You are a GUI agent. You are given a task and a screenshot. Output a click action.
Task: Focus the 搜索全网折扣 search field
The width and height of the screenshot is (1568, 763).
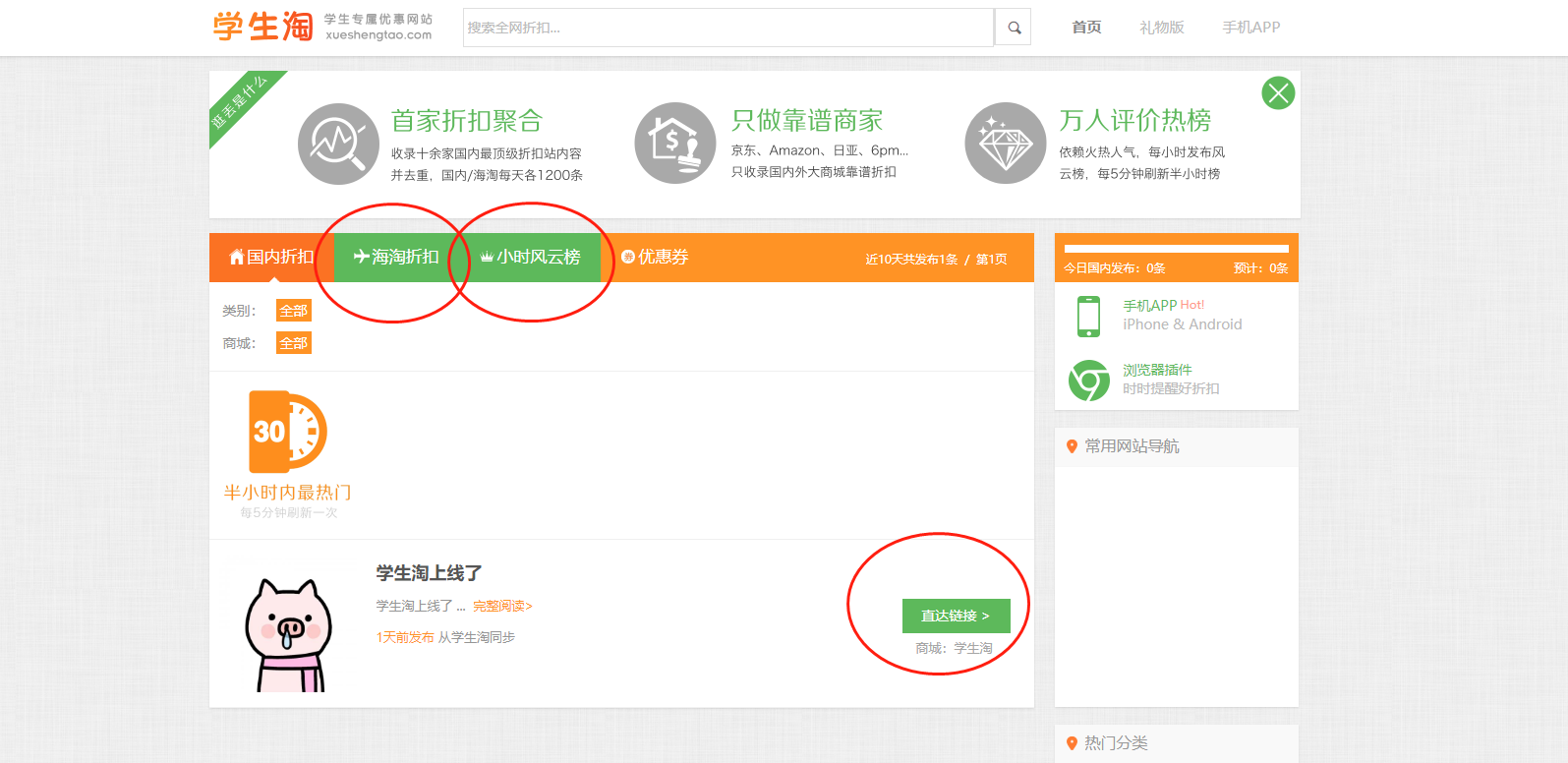[727, 28]
